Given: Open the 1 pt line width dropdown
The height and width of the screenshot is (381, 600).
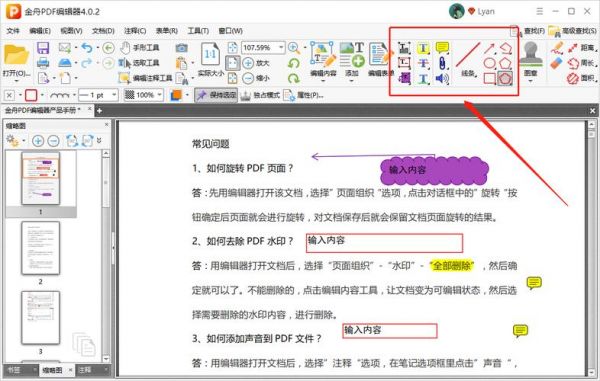Looking at the screenshot, I should 114,95.
